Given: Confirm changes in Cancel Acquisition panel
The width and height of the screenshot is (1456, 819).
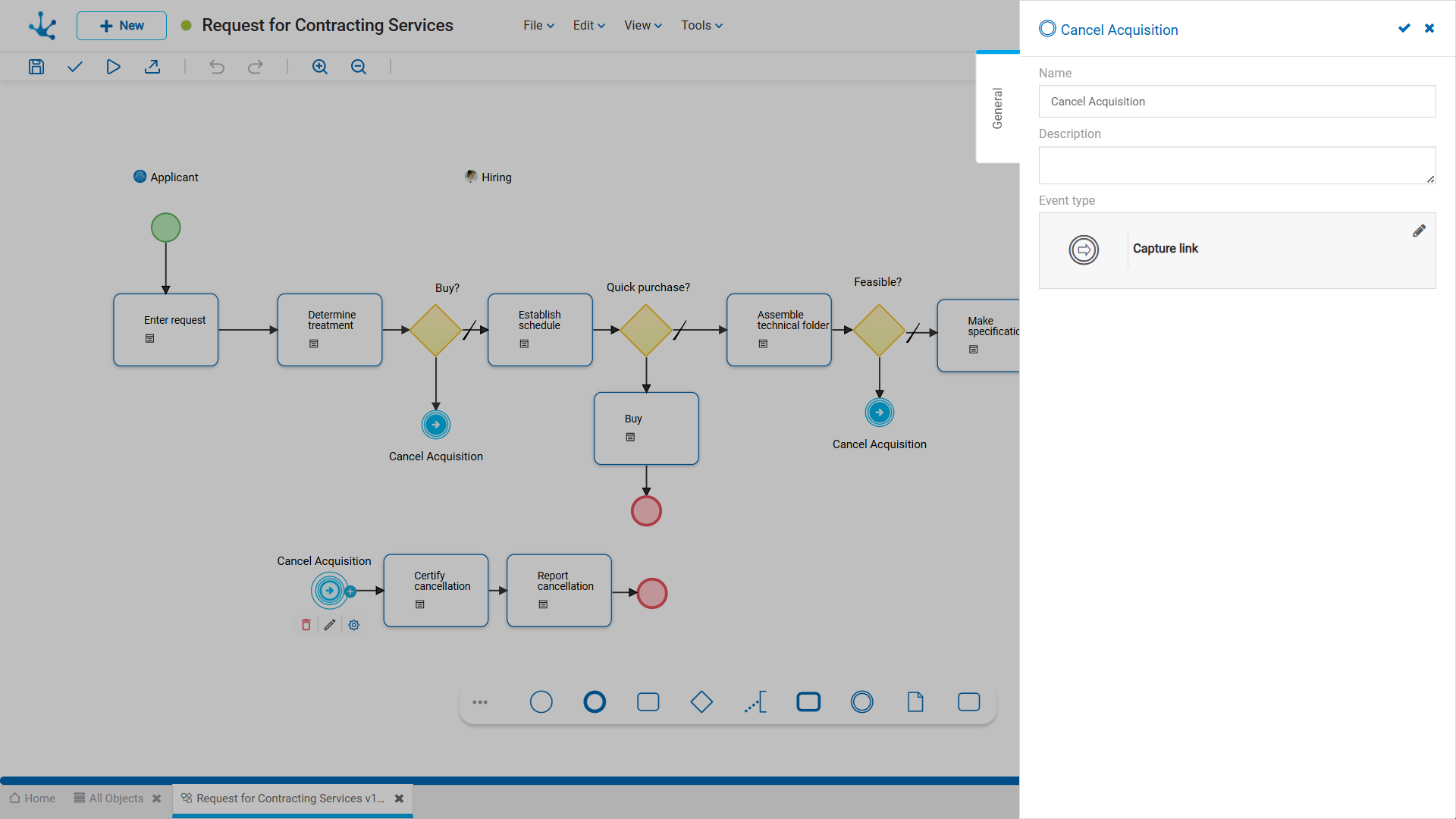Looking at the screenshot, I should [x=1404, y=28].
